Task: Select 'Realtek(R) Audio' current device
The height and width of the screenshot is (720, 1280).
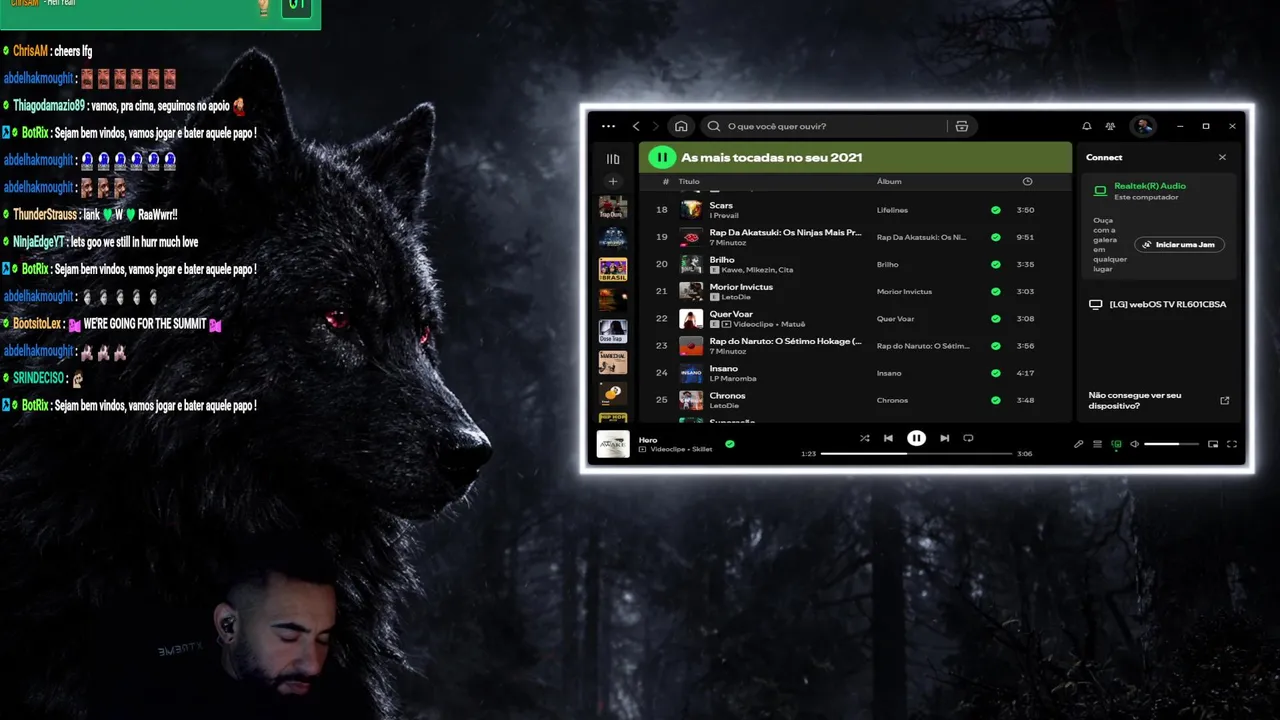Action: tap(1150, 186)
